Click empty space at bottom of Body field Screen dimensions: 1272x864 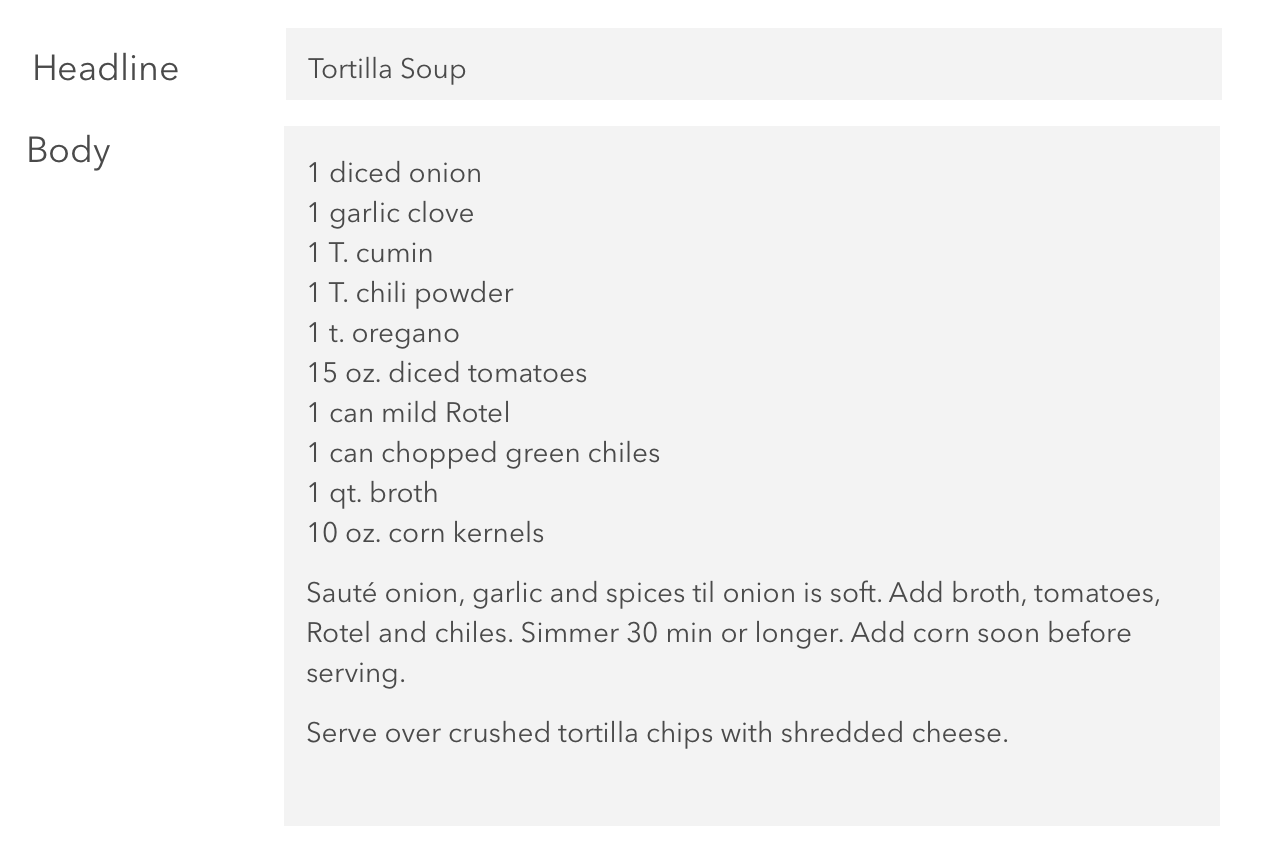tap(752, 790)
